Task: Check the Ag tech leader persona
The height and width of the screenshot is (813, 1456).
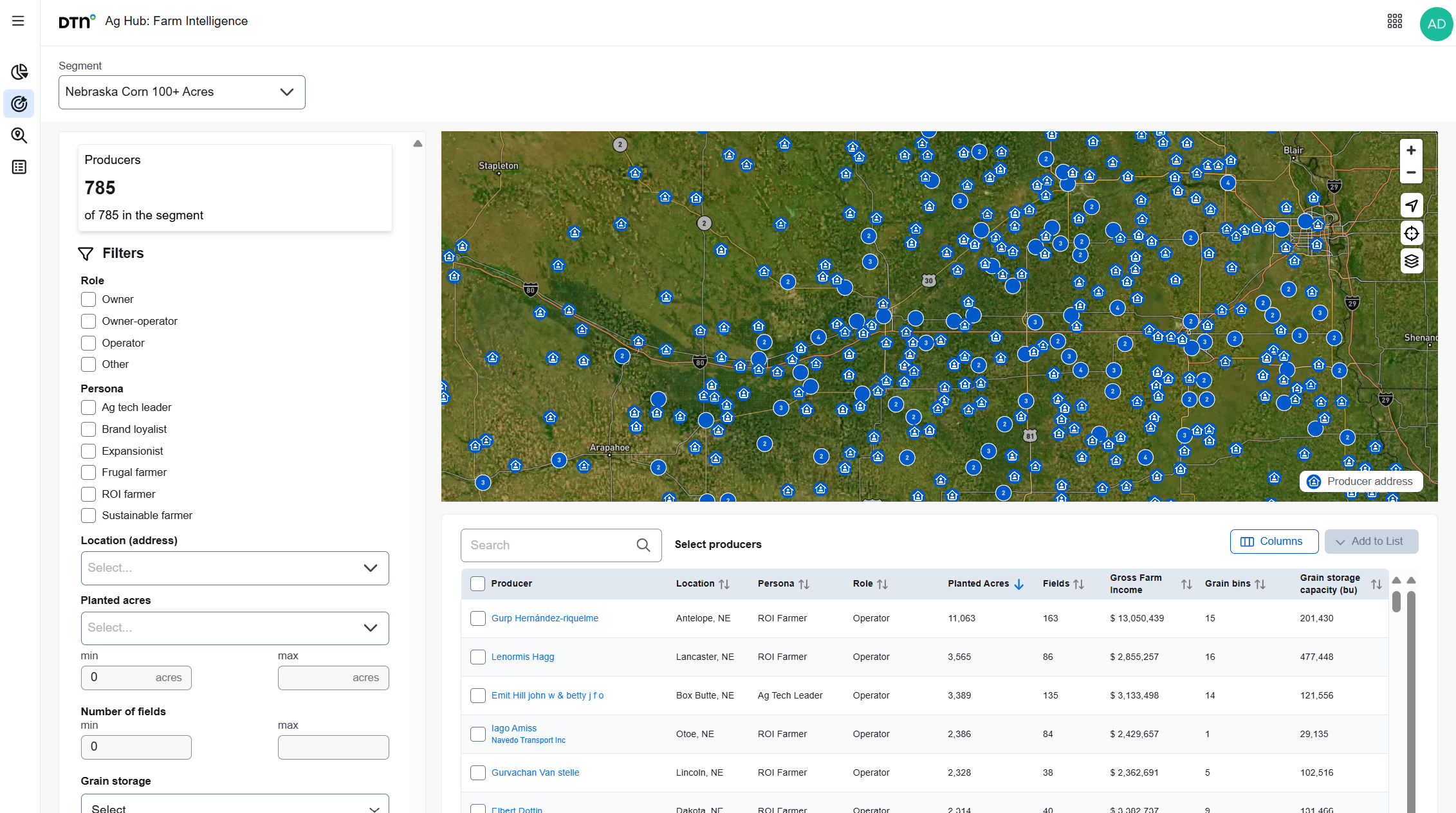Action: (89, 407)
